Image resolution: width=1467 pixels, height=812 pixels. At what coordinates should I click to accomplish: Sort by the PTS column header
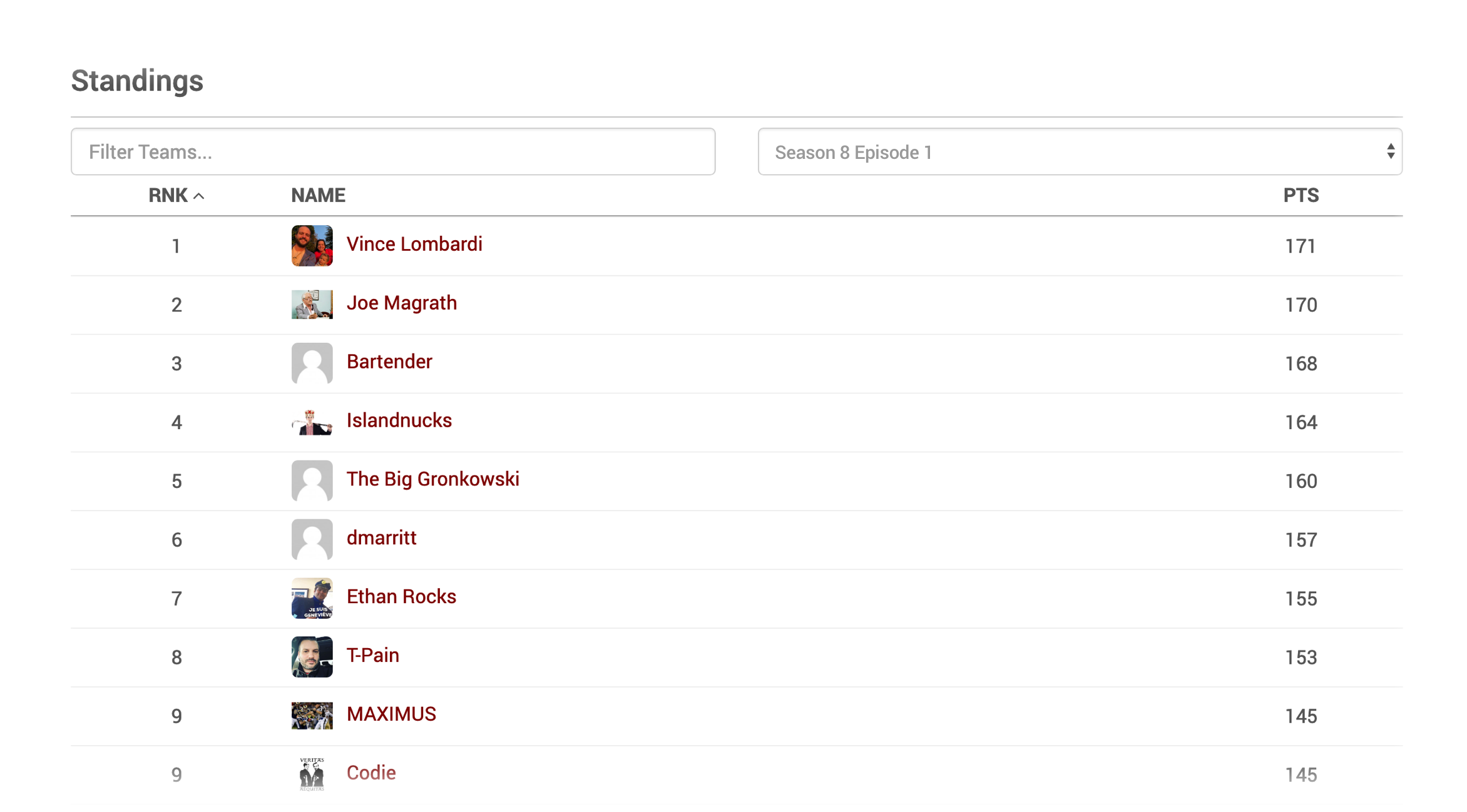[x=1301, y=195]
